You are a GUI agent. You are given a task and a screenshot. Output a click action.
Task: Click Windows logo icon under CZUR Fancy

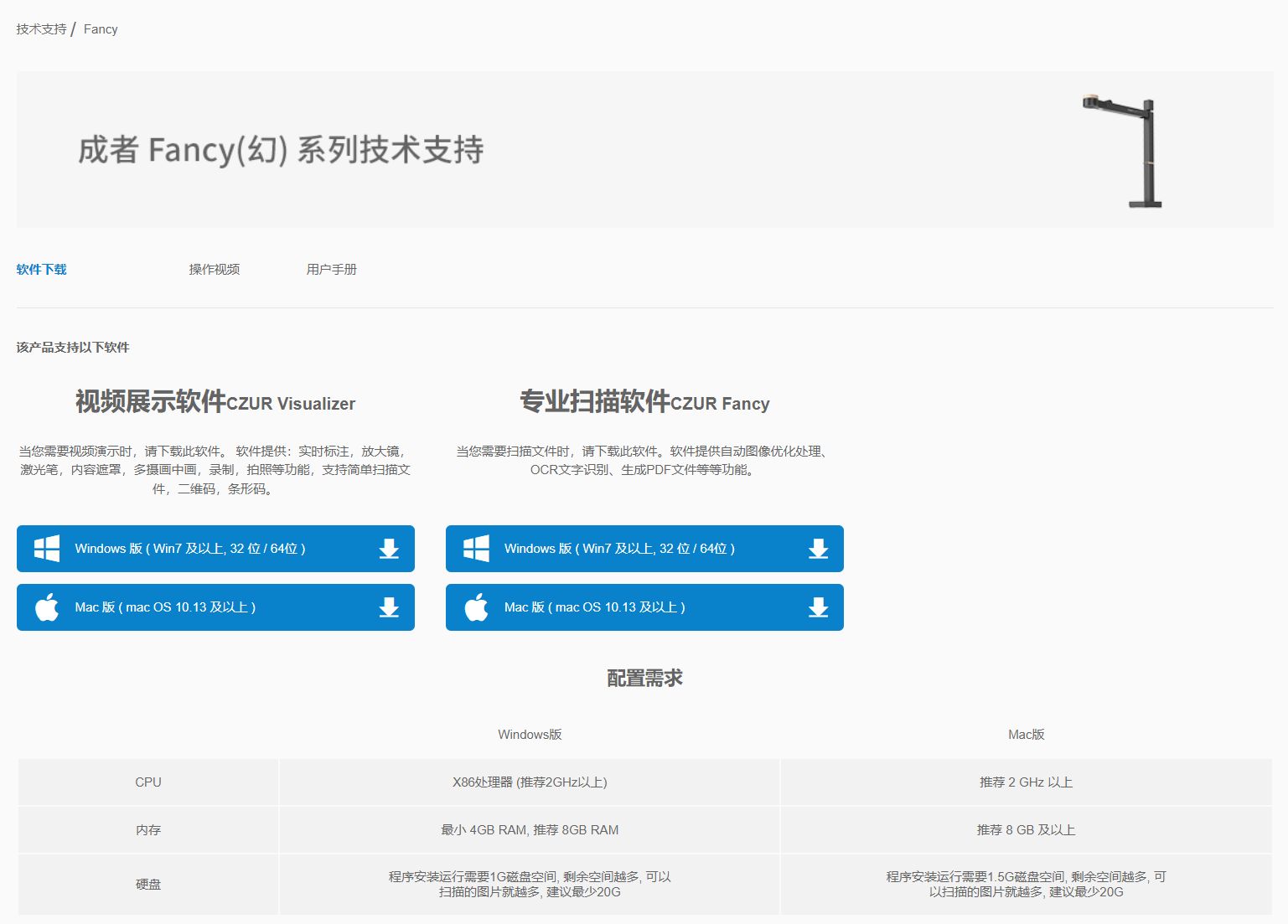coord(476,549)
